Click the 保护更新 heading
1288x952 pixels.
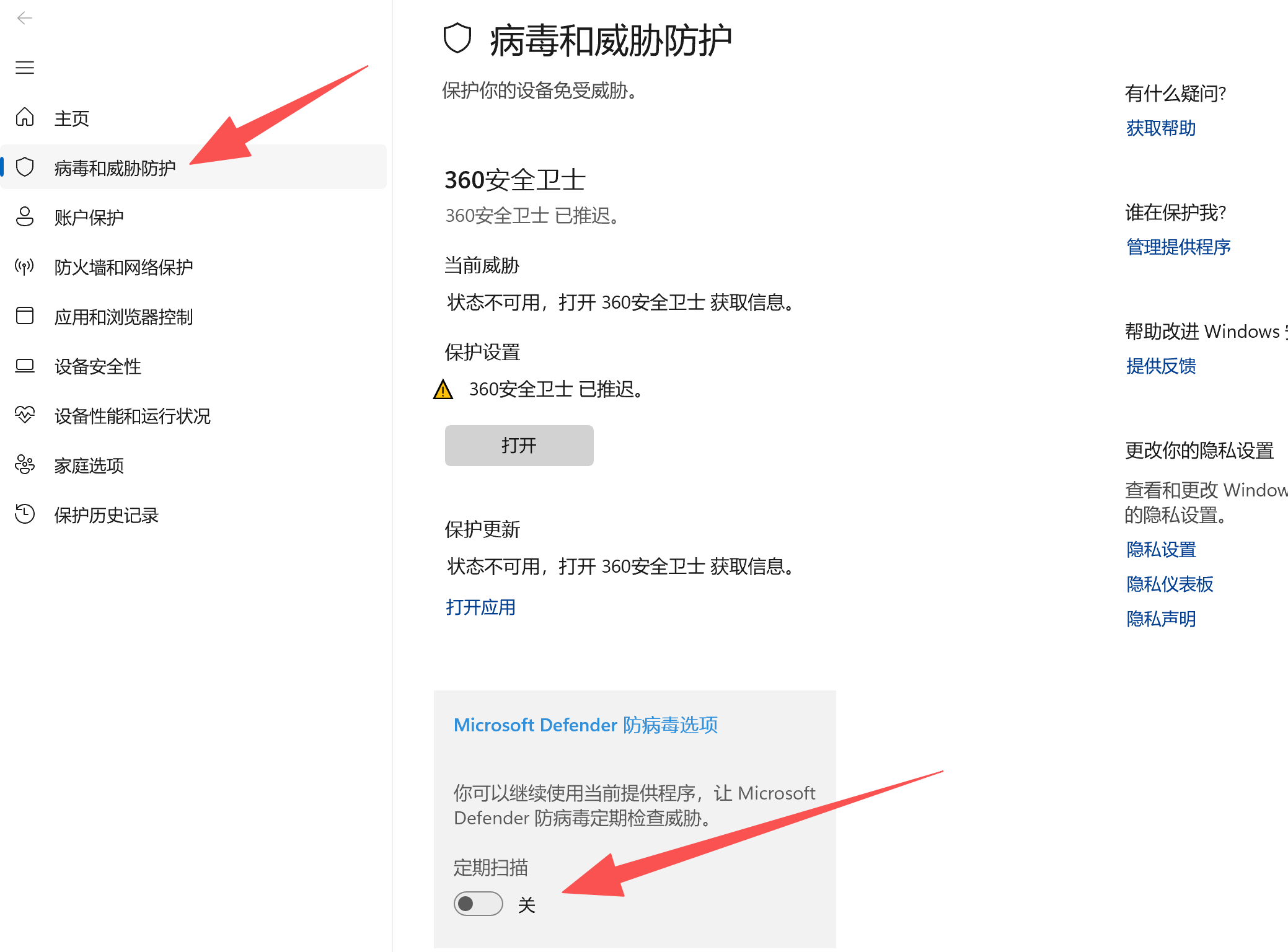(x=482, y=529)
